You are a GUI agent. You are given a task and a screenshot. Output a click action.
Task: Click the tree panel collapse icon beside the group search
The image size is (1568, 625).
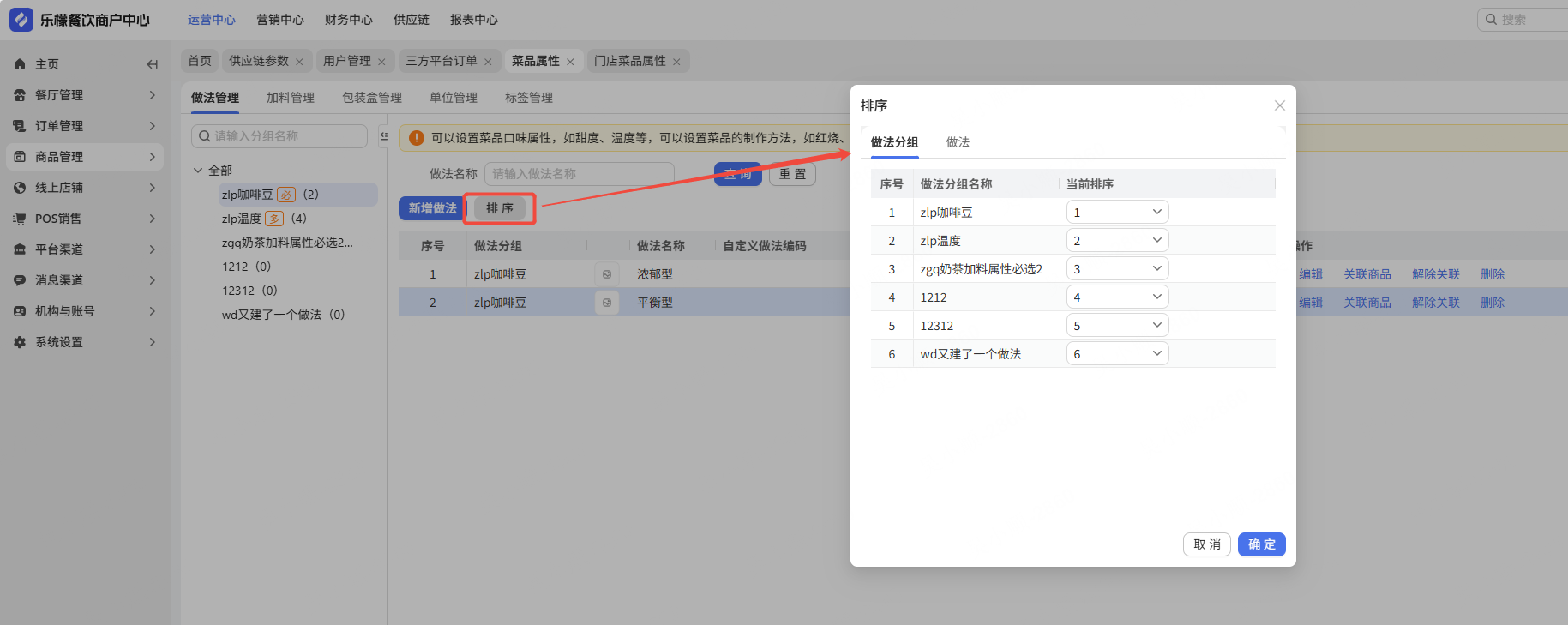point(384,136)
